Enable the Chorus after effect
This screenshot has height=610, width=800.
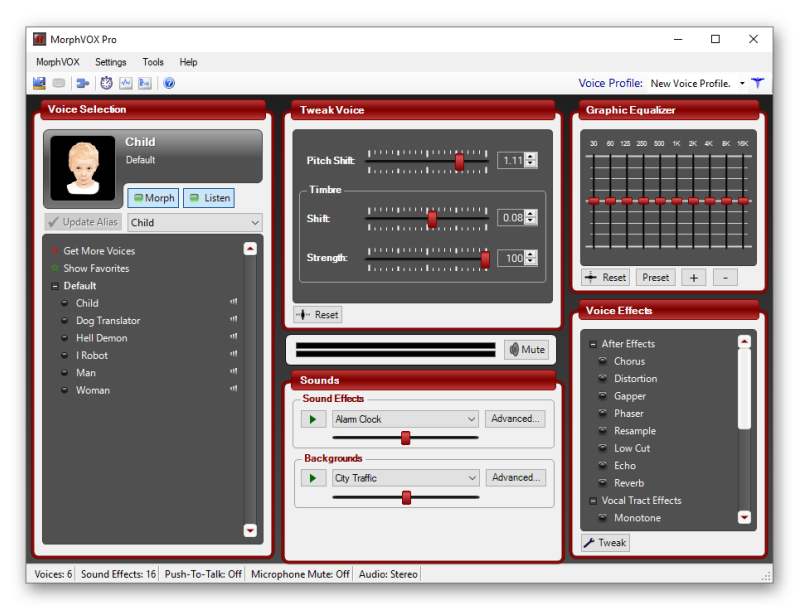coord(603,361)
